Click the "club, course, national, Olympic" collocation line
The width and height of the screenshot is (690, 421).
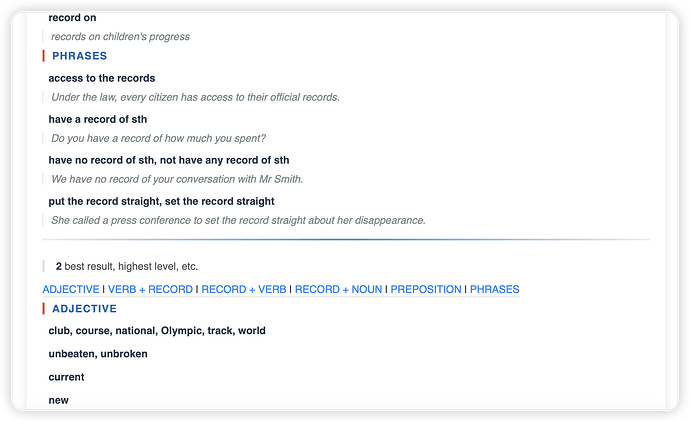[157, 330]
